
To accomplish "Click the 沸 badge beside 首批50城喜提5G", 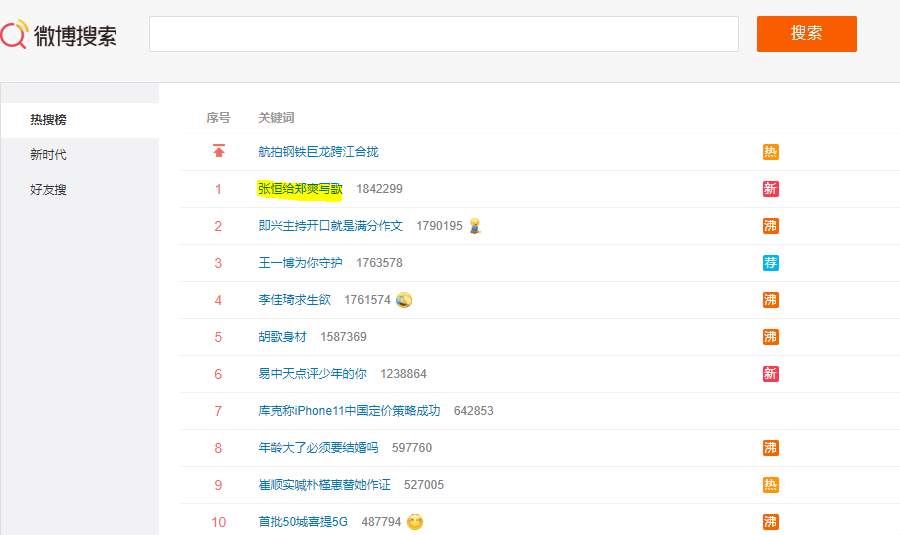I will [770, 522].
